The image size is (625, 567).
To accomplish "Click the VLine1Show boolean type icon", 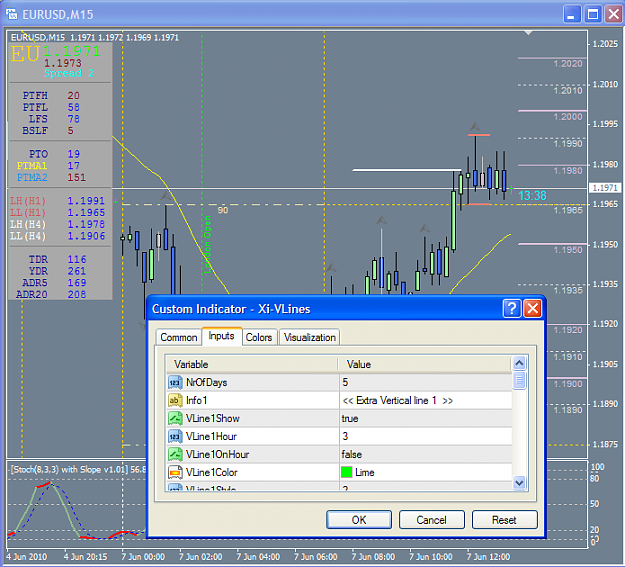I will (175, 418).
